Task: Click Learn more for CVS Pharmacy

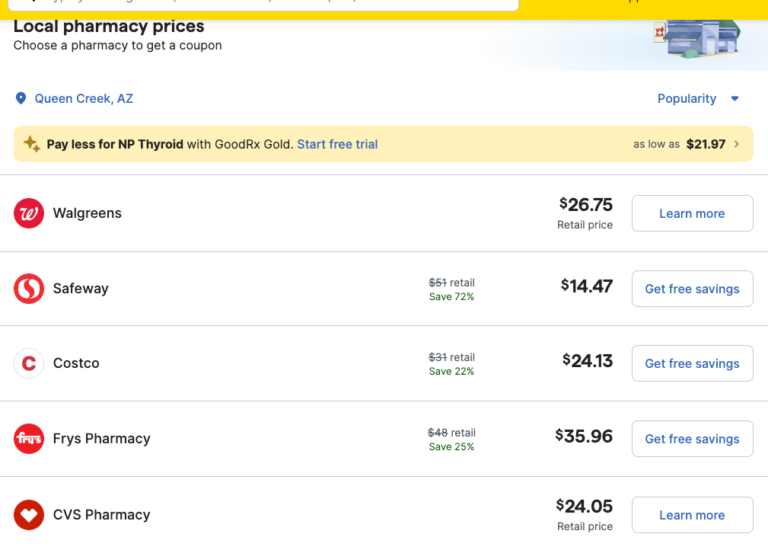Action: (x=692, y=515)
